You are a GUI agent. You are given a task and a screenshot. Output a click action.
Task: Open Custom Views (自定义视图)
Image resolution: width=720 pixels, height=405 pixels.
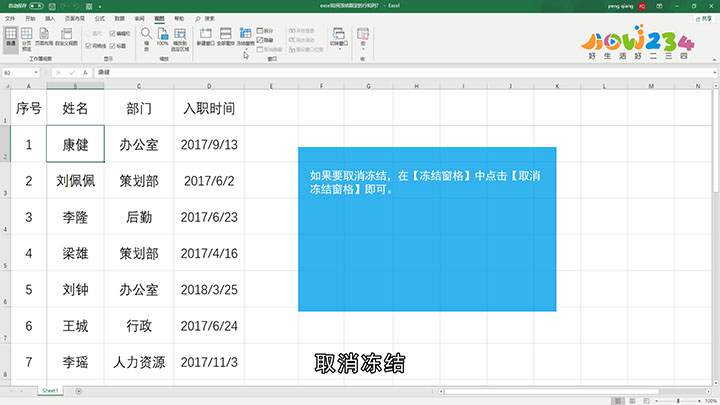point(67,37)
